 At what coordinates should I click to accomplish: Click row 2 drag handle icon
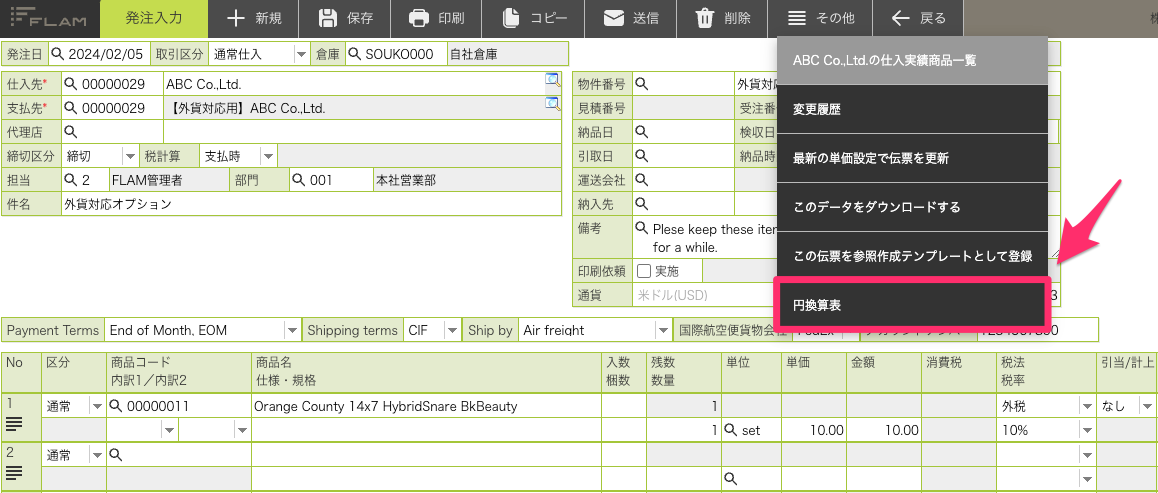pos(15,473)
